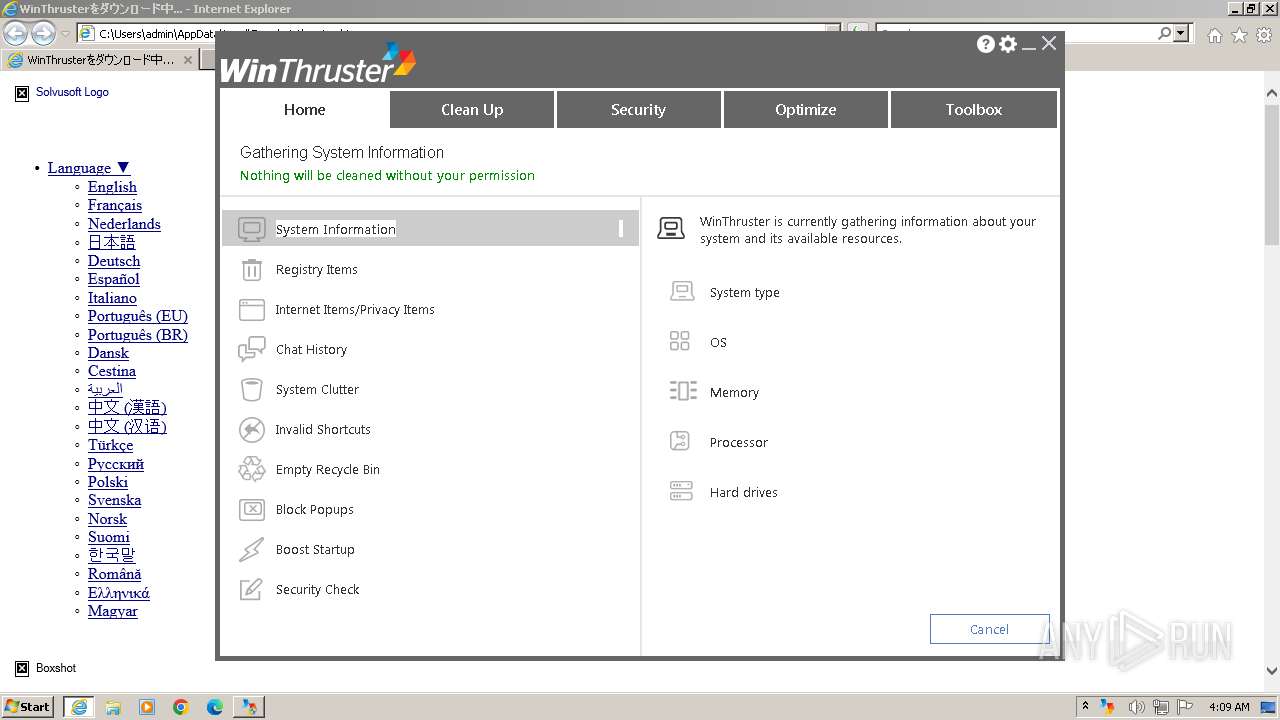Expand the Language dropdown link

[x=89, y=168]
